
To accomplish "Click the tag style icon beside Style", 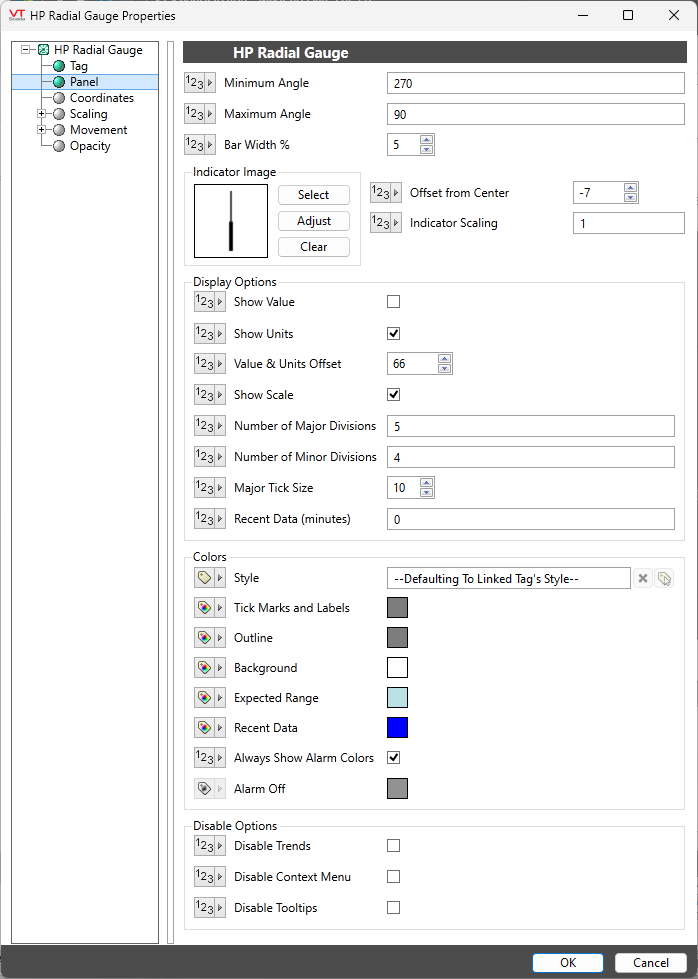I will 209,578.
